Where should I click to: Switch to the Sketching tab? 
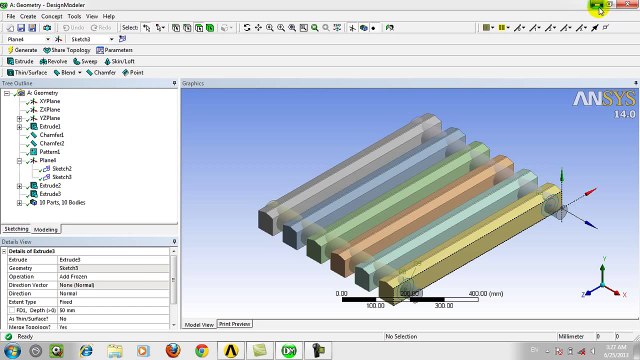[x=16, y=229]
